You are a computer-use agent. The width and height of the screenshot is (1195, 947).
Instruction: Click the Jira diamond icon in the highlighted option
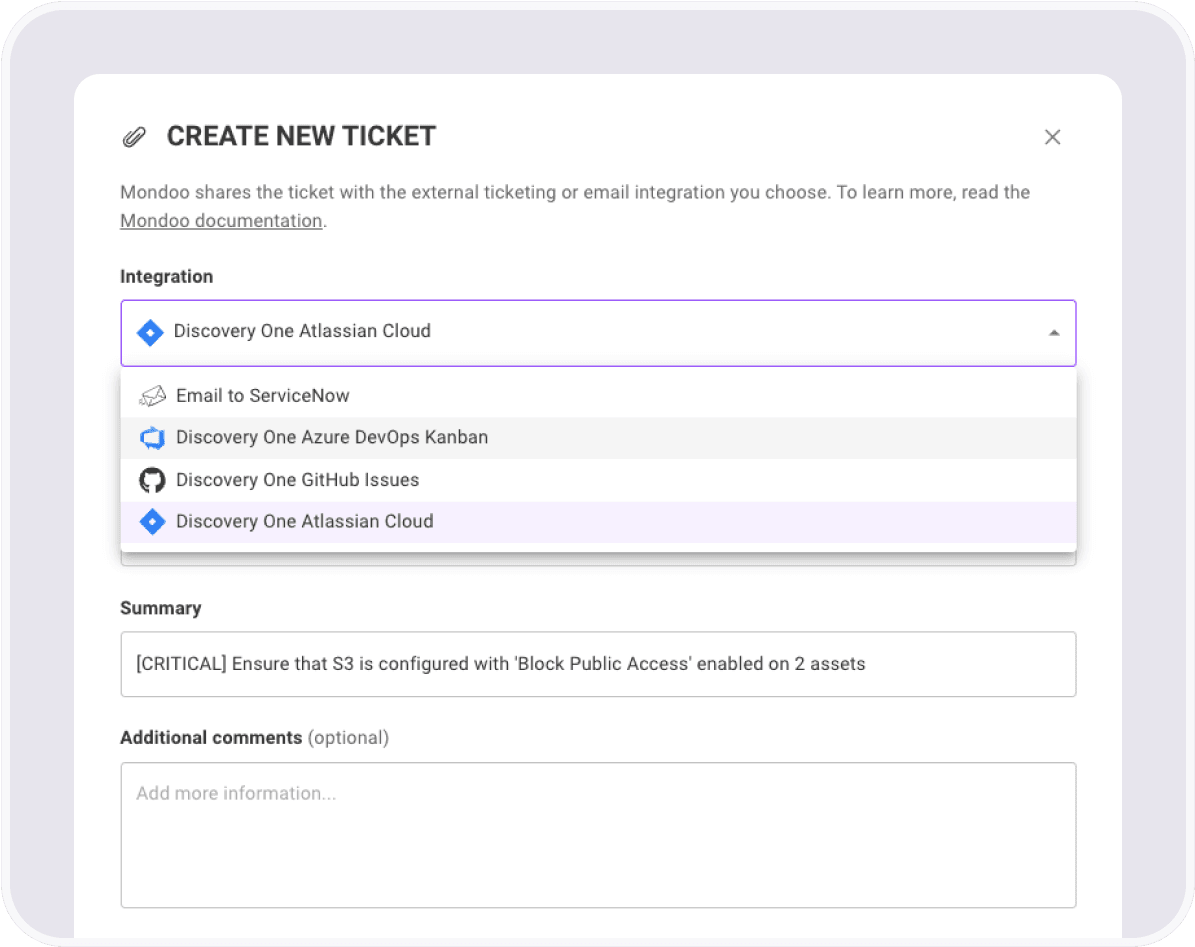[x=151, y=521]
